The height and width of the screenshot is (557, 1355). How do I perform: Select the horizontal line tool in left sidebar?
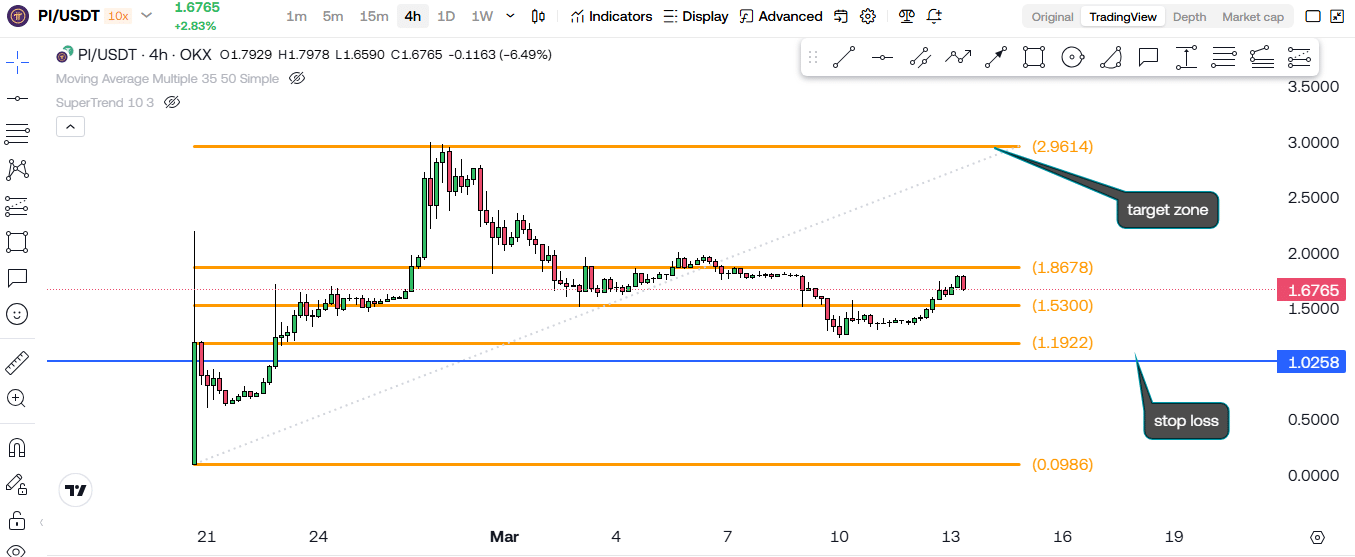point(17,98)
